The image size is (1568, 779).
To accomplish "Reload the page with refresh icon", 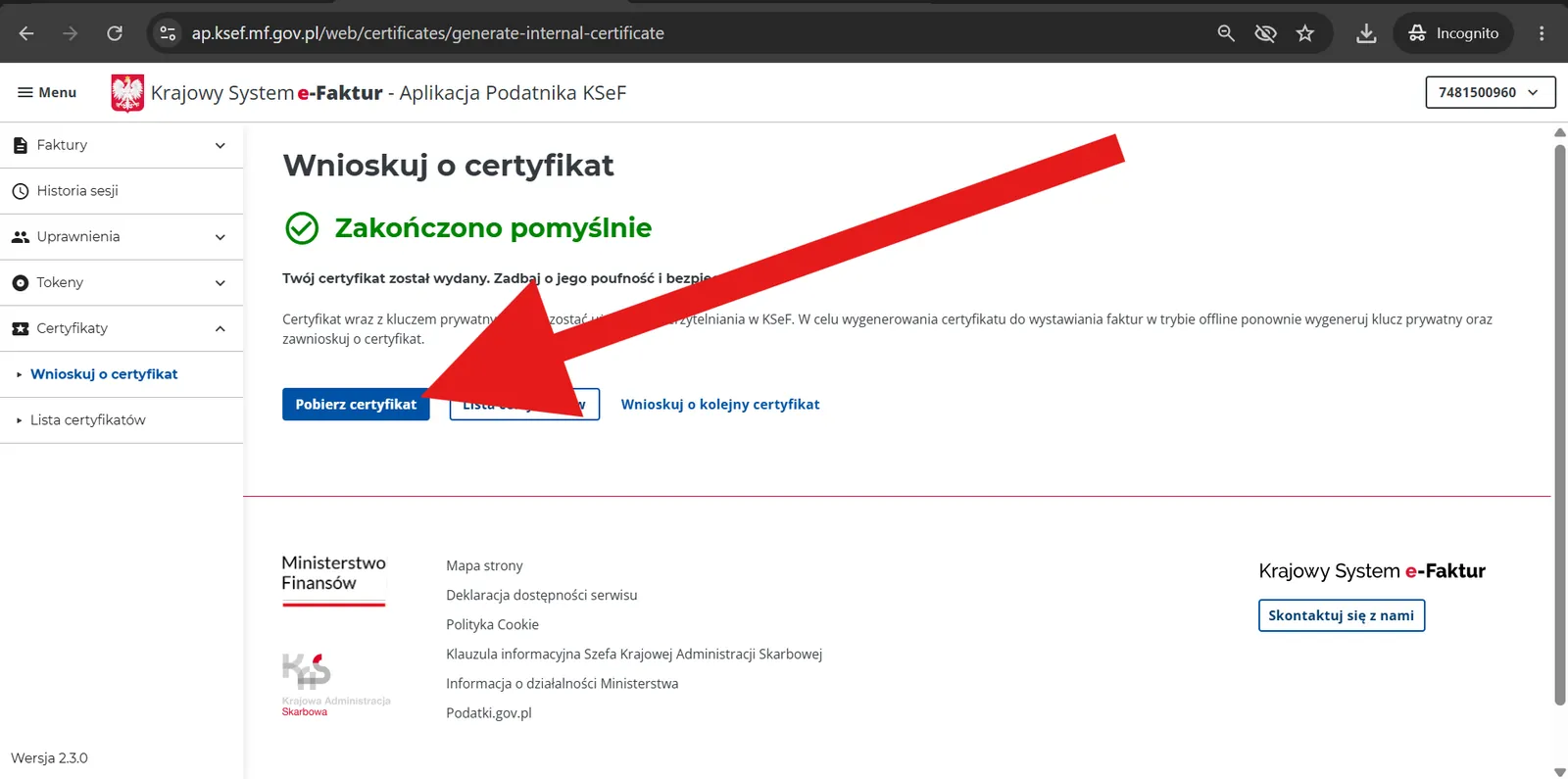I will tap(115, 33).
